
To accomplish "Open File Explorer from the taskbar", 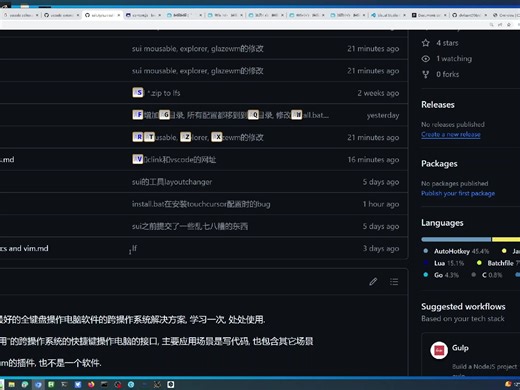I will click(12, 384).
